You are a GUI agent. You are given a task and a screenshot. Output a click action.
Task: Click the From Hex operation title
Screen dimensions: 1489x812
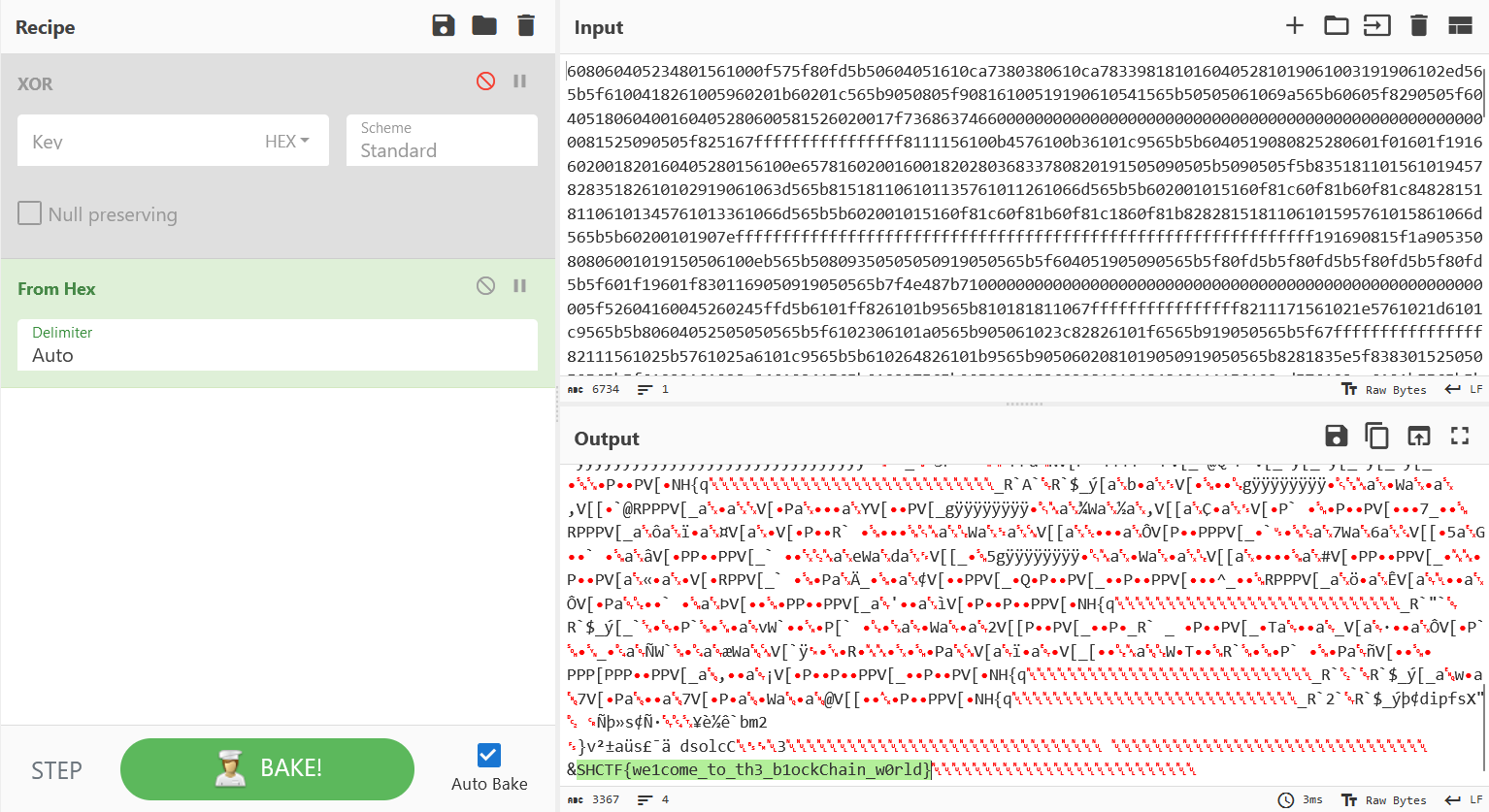coord(56,288)
